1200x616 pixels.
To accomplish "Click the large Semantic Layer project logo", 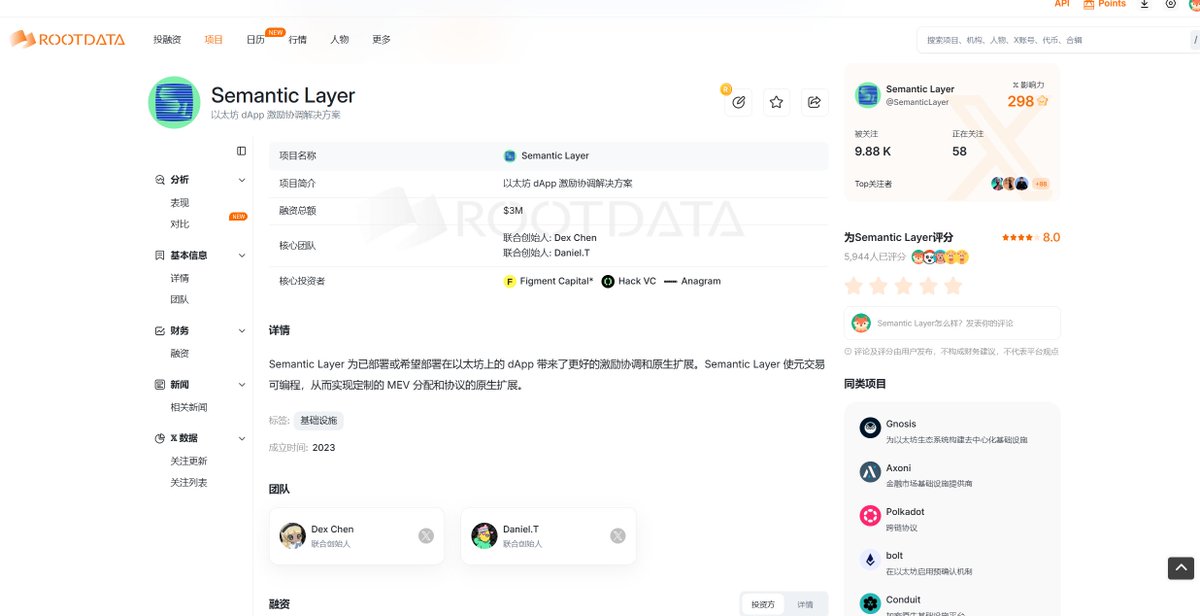I will coord(174,102).
